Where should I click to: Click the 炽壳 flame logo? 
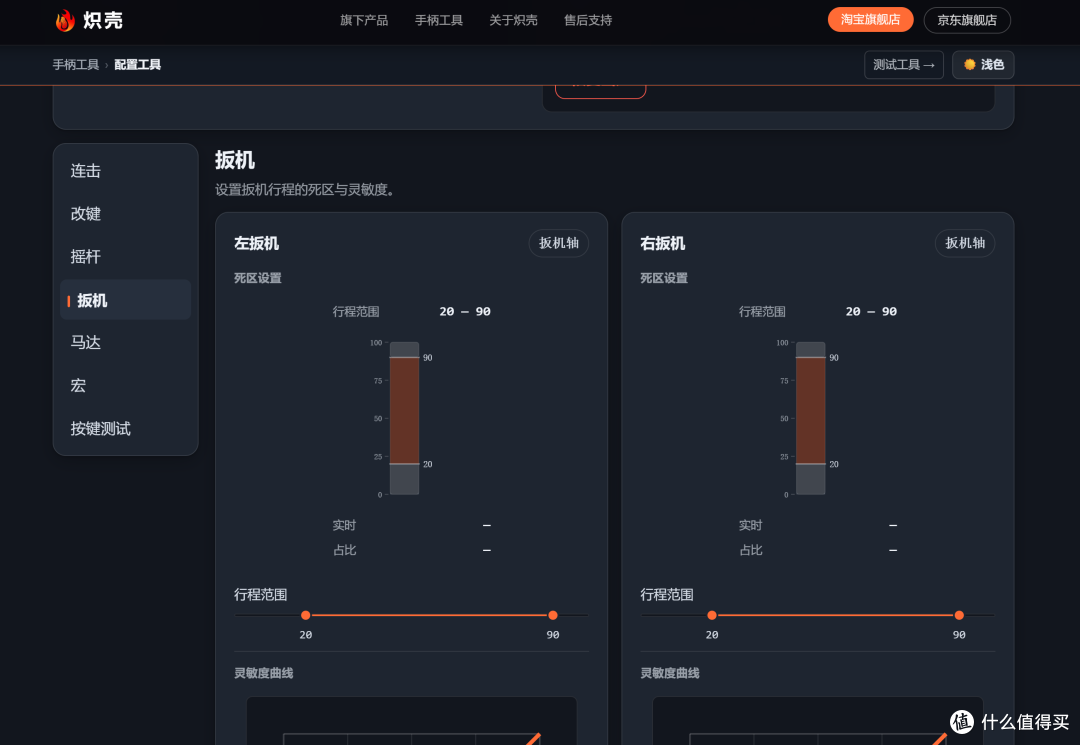tap(88, 20)
